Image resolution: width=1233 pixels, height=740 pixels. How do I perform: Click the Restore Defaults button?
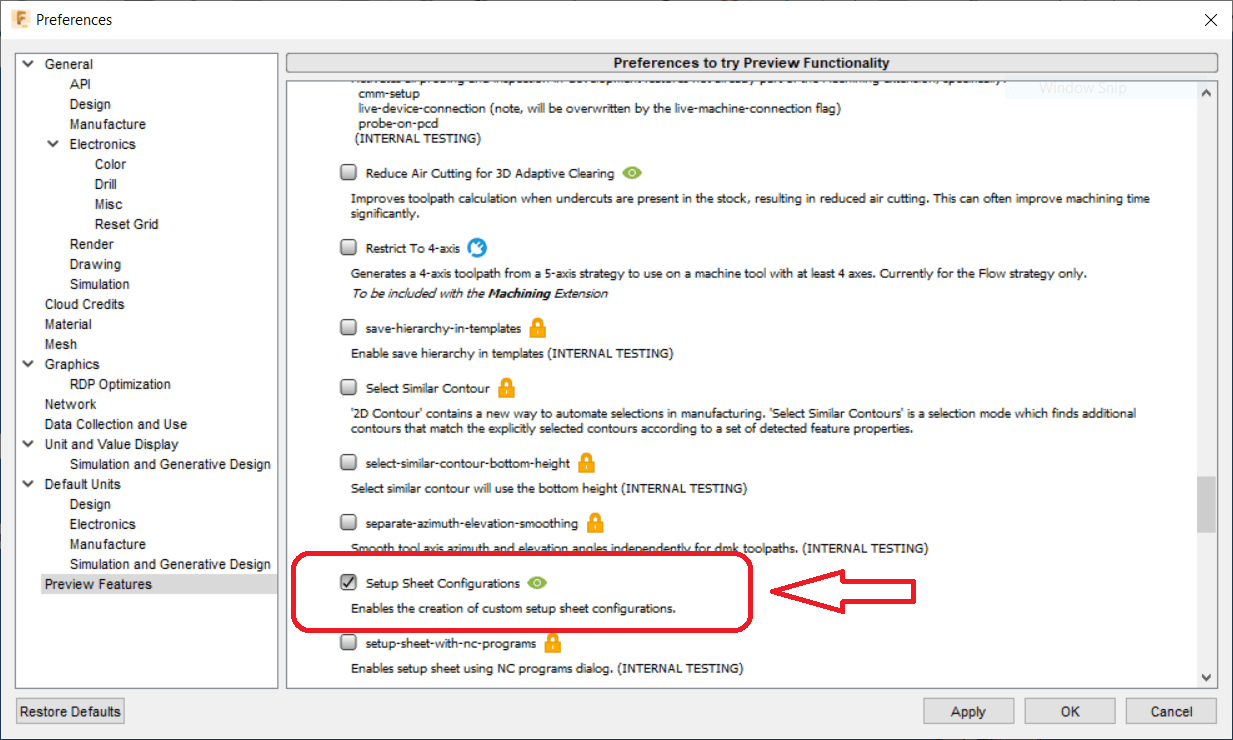click(69, 710)
